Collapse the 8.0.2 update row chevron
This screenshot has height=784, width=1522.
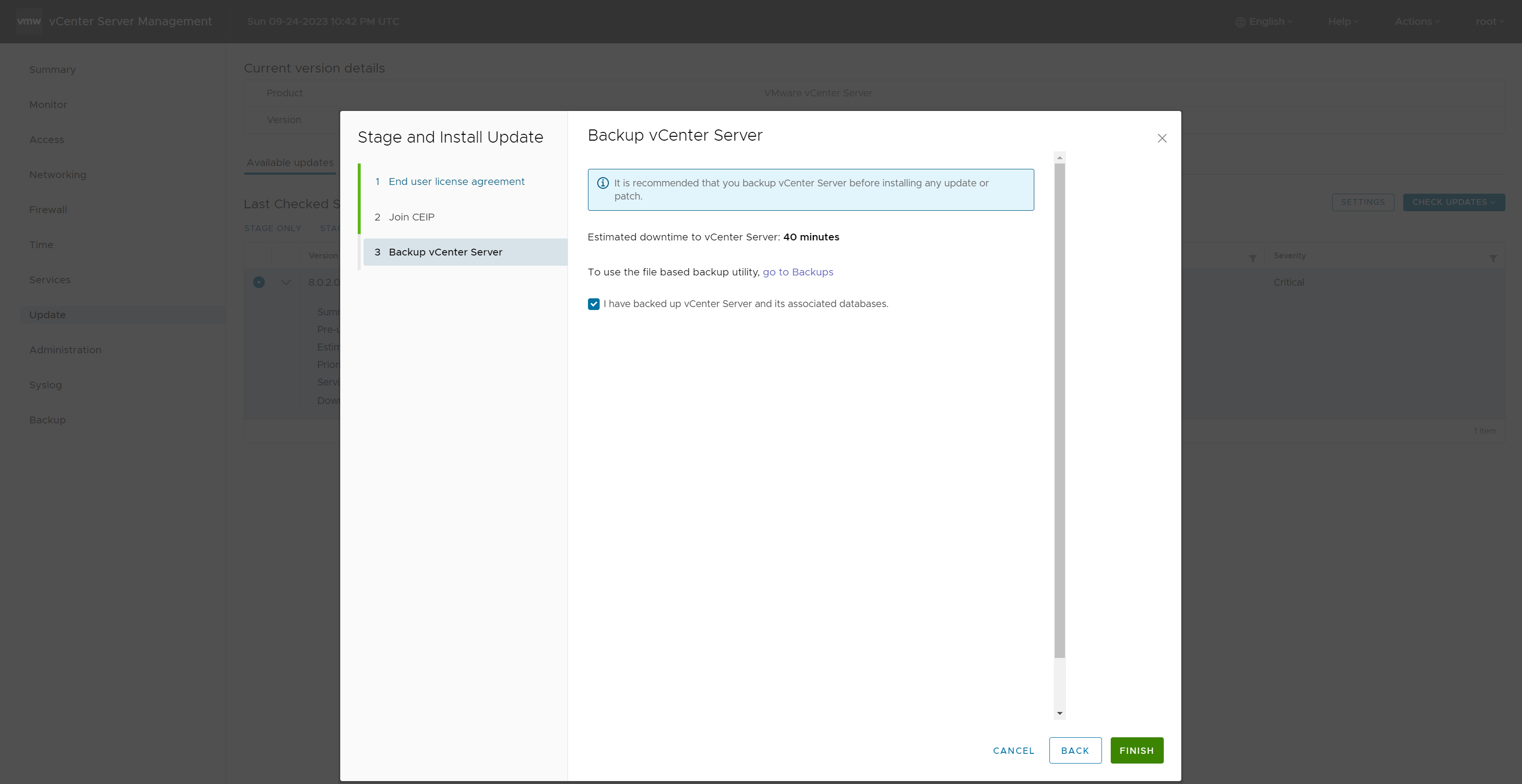coord(286,282)
